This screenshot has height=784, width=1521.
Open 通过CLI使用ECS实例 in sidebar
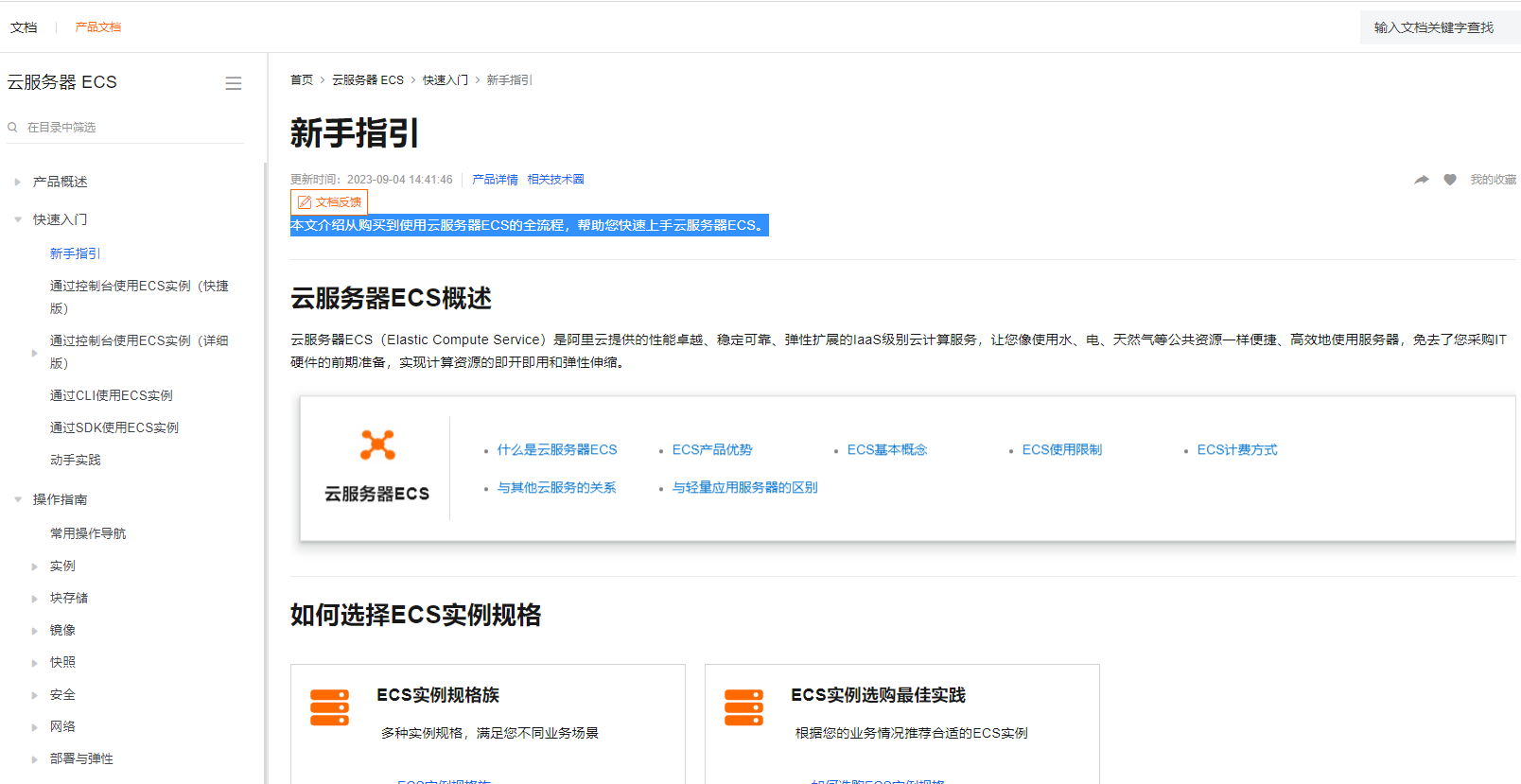[x=112, y=395]
